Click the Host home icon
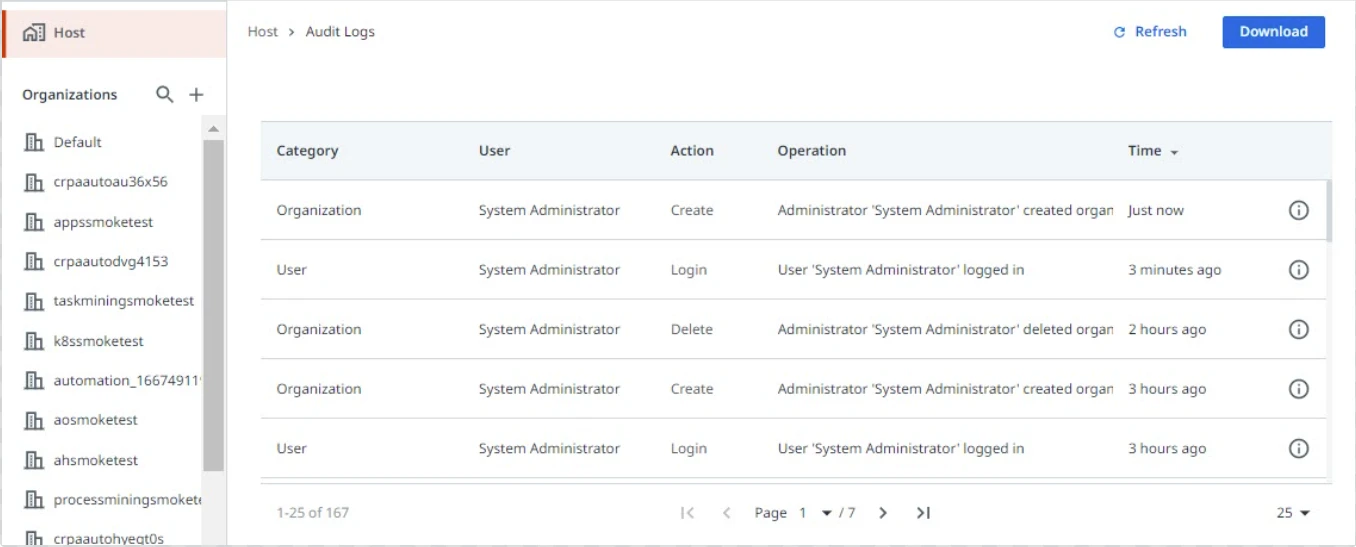1356x547 pixels. tap(34, 33)
